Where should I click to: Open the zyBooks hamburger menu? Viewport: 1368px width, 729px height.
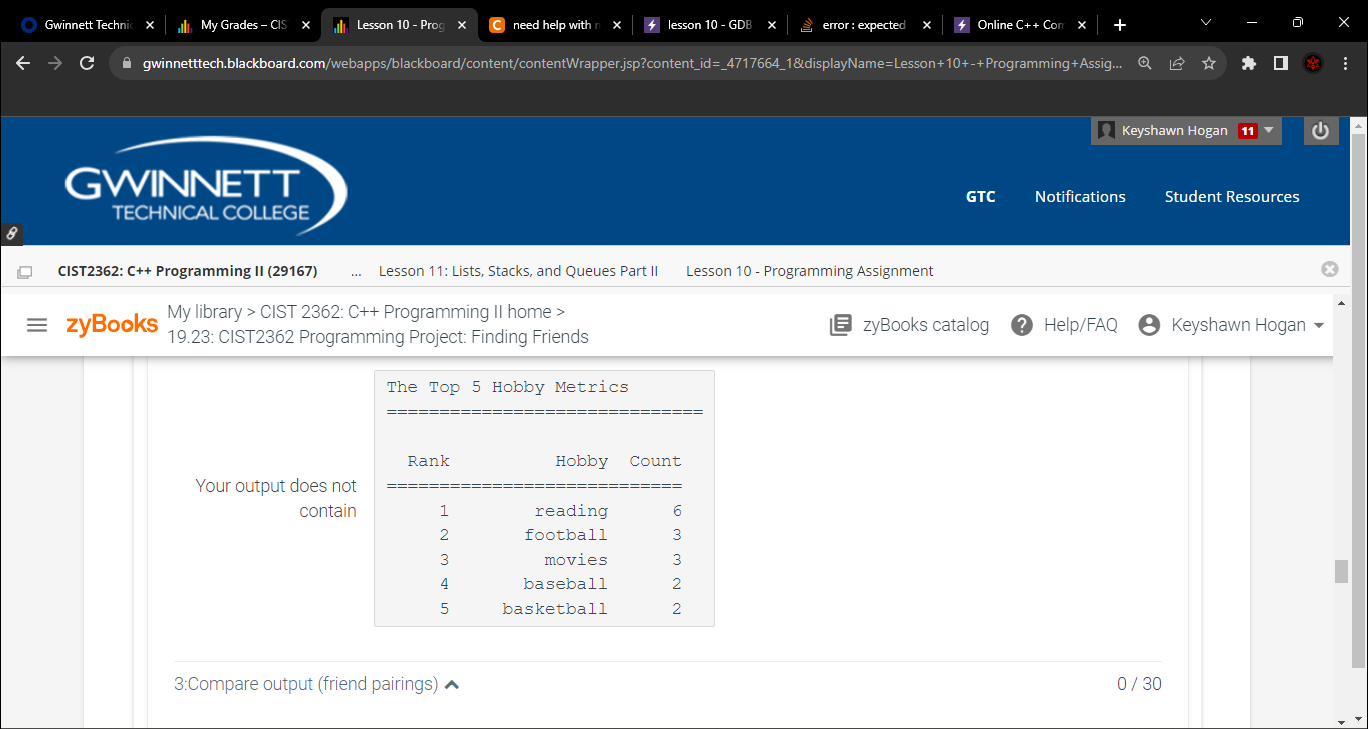(x=37, y=324)
